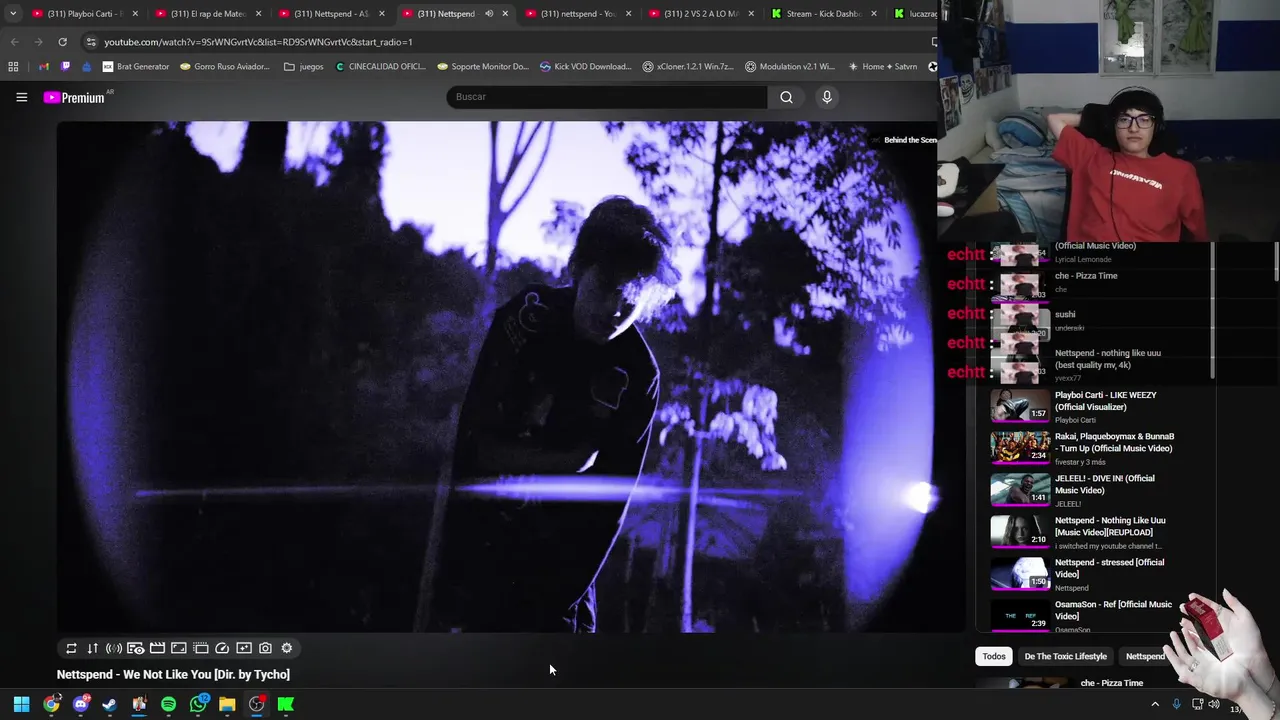This screenshot has width=1280, height=720.
Task: Click video title Nettspend - We Not Like You
Action: click(x=173, y=675)
